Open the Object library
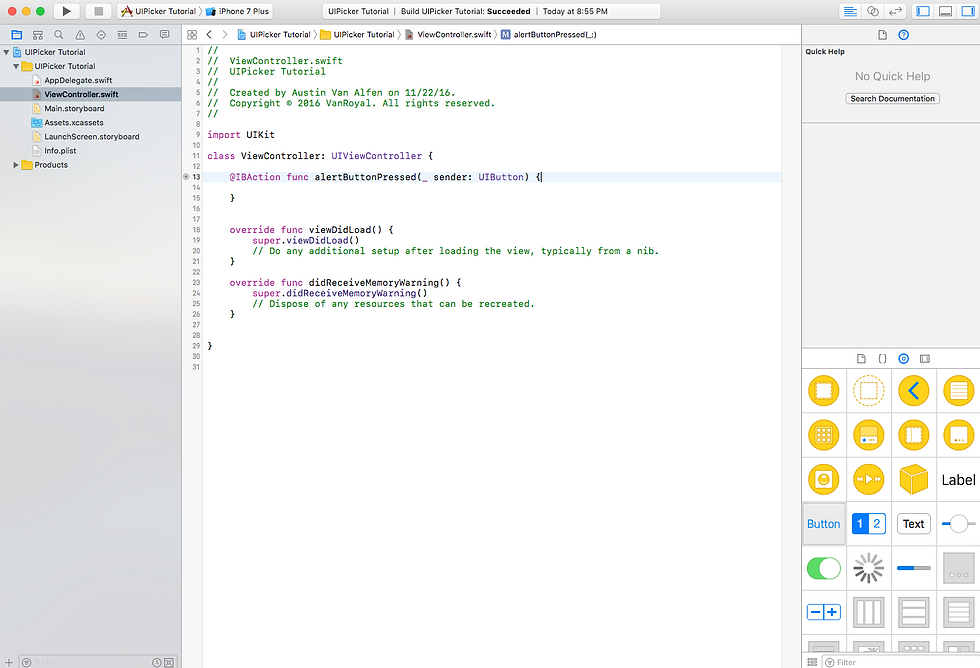 click(x=904, y=359)
